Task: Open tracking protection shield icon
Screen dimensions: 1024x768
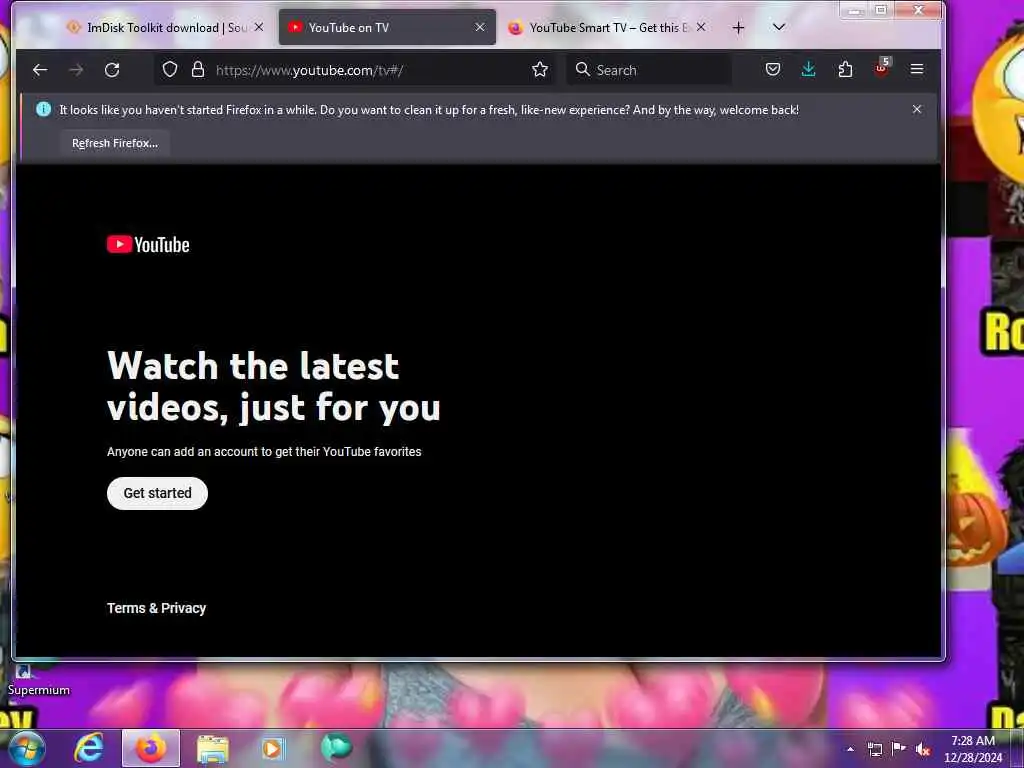Action: click(x=170, y=70)
